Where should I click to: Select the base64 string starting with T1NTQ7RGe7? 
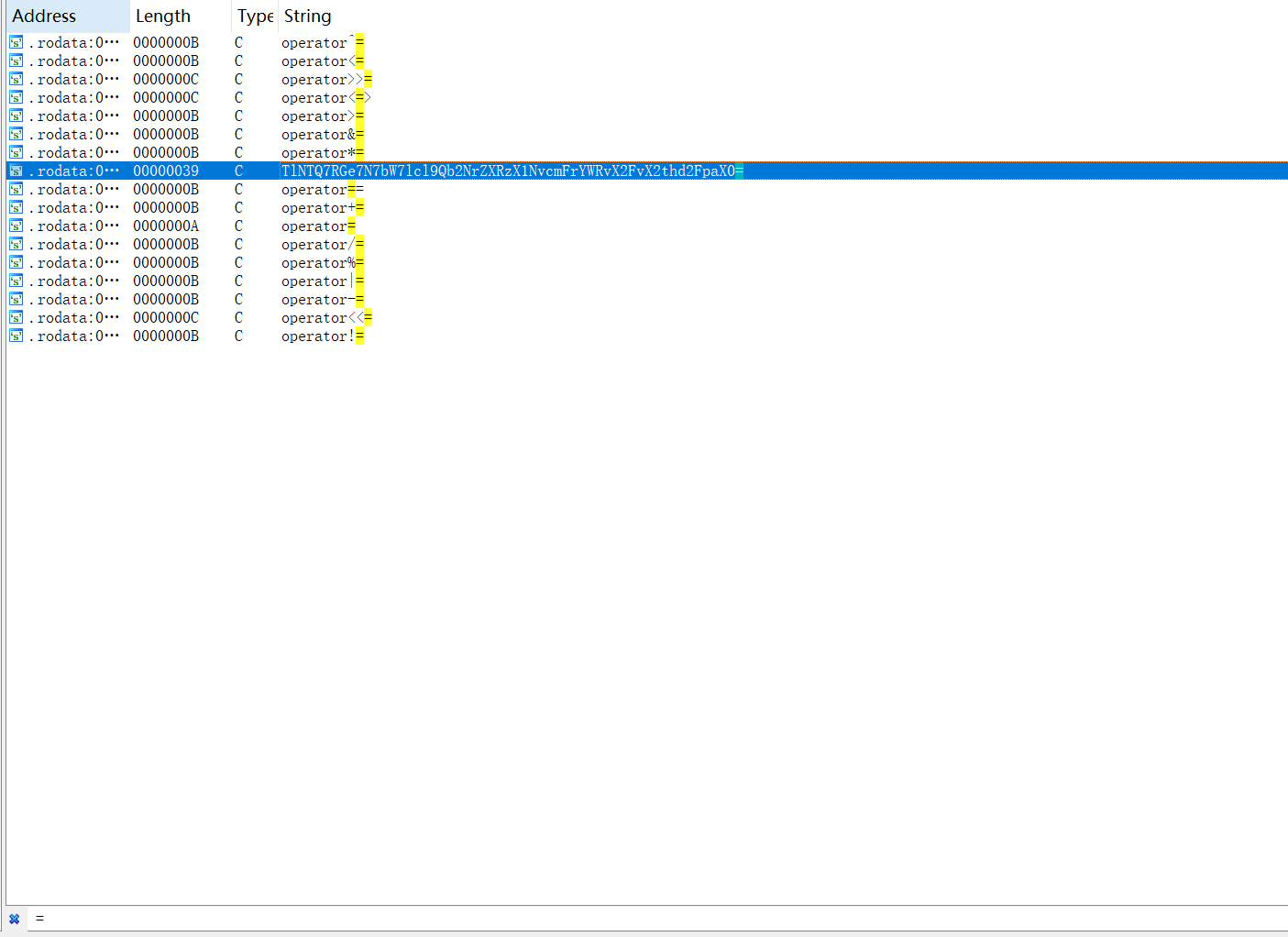510,171
